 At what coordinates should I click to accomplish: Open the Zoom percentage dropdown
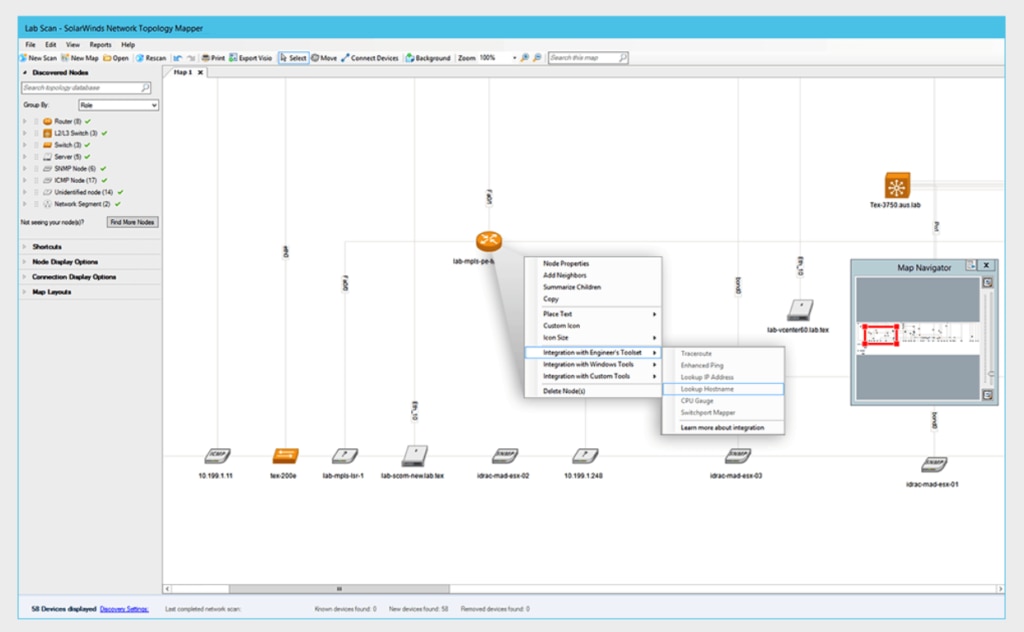[x=514, y=58]
